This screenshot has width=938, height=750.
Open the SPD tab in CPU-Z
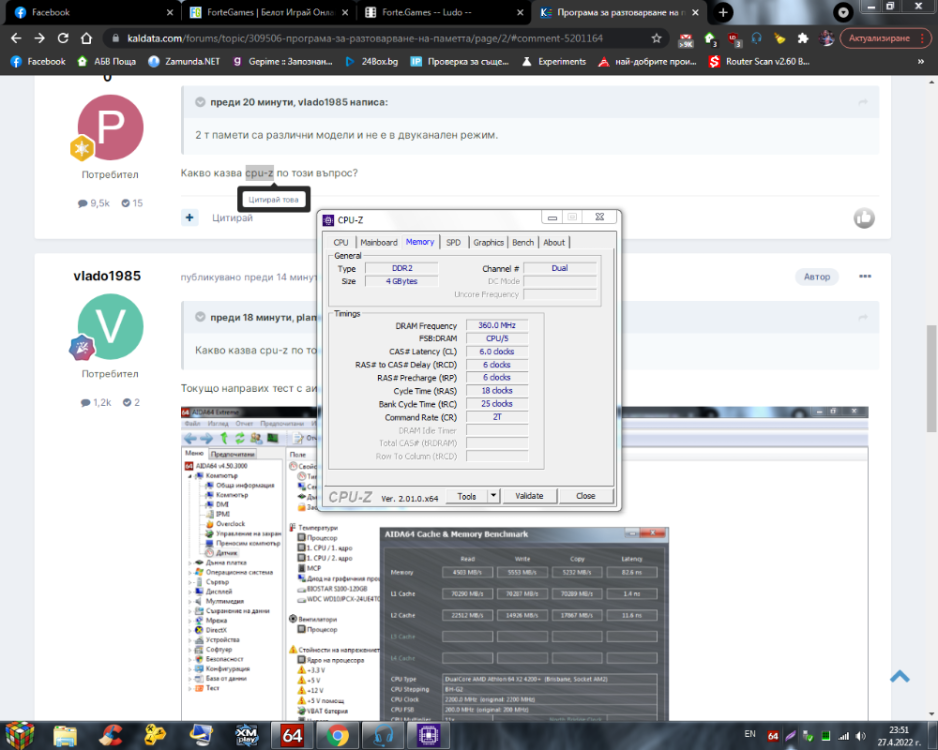click(x=453, y=242)
